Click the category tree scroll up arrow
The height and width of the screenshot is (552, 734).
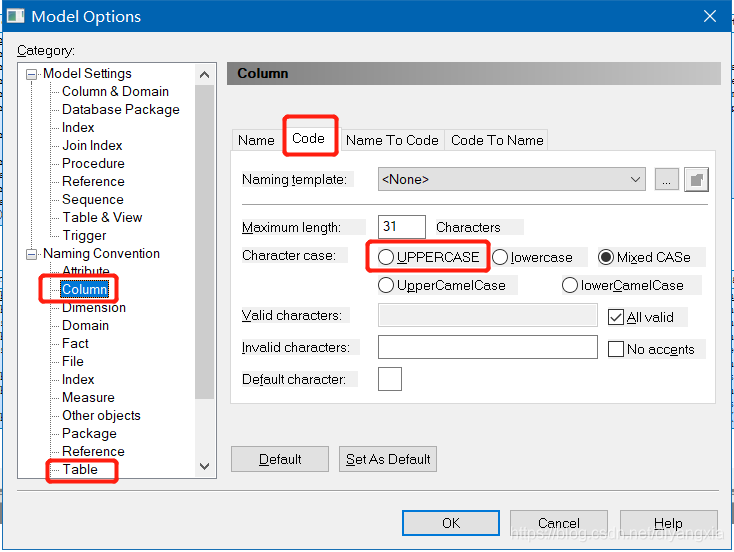coord(205,74)
